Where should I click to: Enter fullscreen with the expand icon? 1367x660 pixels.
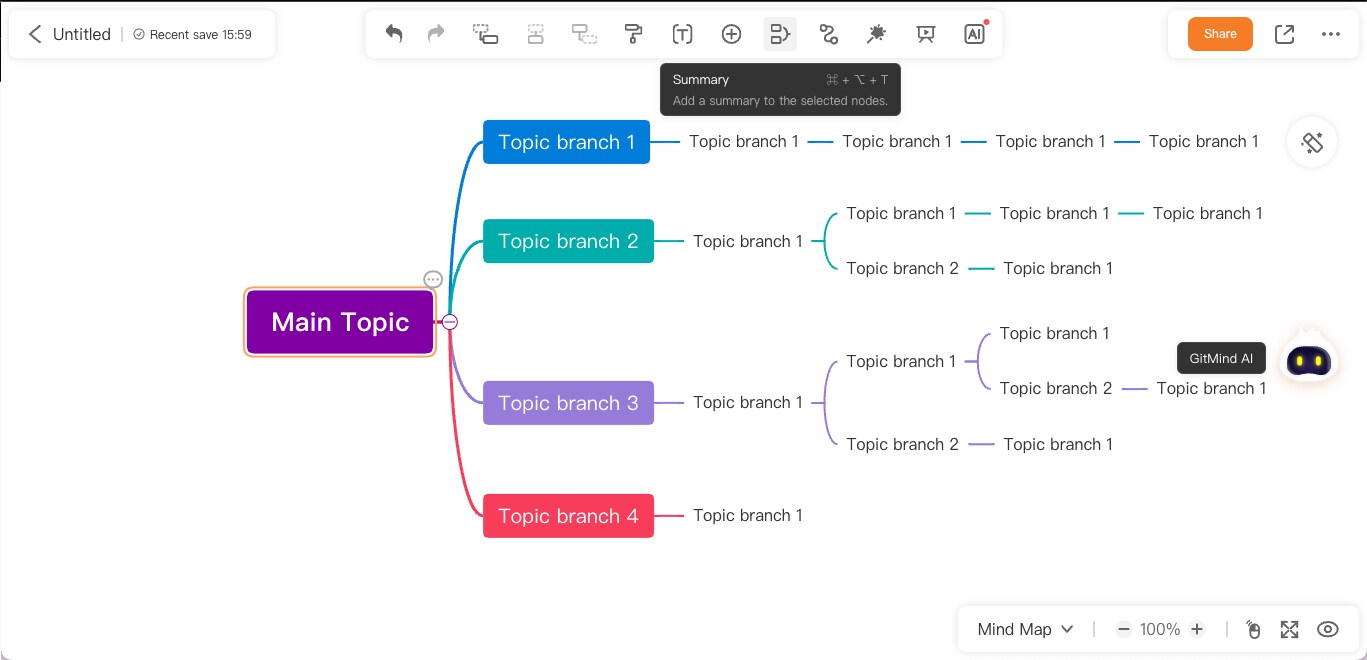tap(1290, 629)
